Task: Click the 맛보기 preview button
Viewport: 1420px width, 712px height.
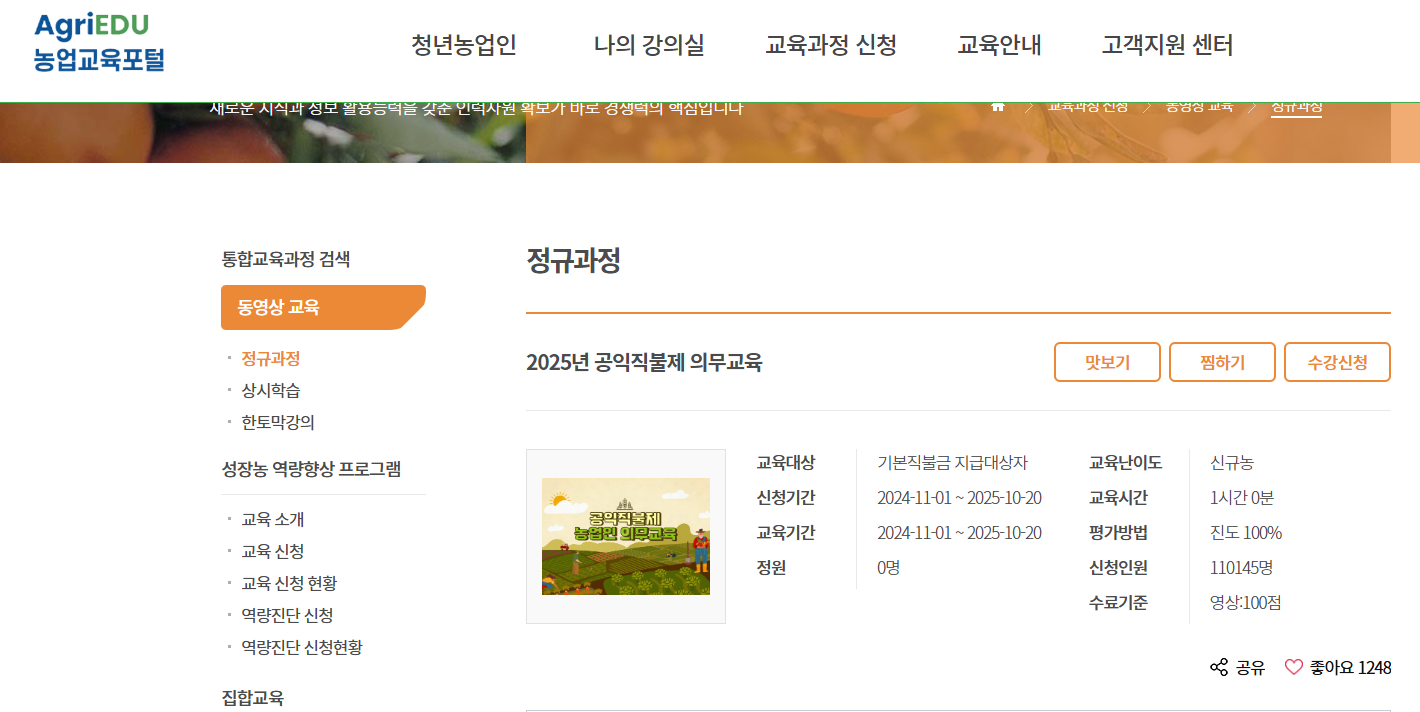Action: [1107, 361]
